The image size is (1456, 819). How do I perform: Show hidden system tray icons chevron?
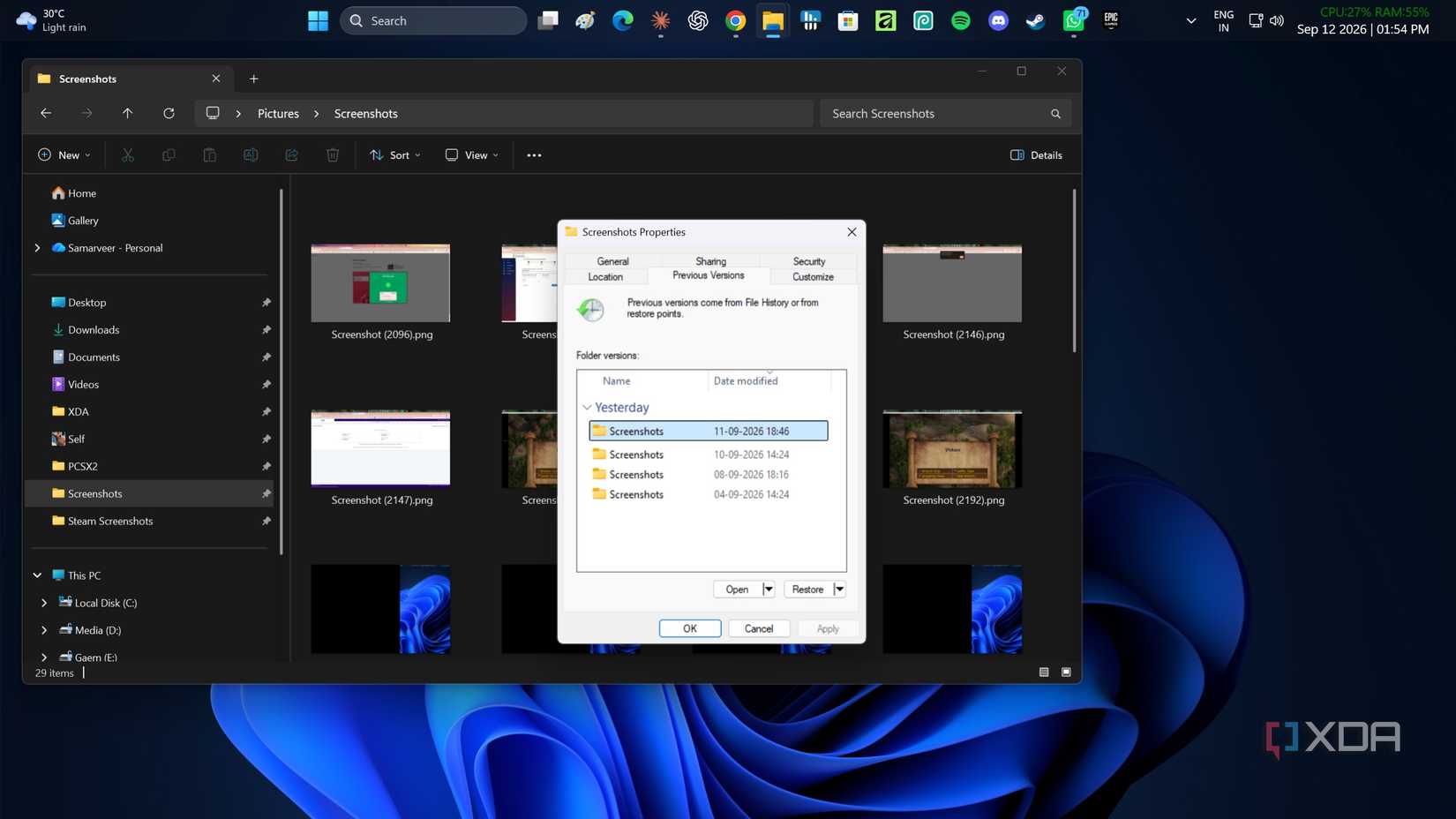click(1191, 21)
